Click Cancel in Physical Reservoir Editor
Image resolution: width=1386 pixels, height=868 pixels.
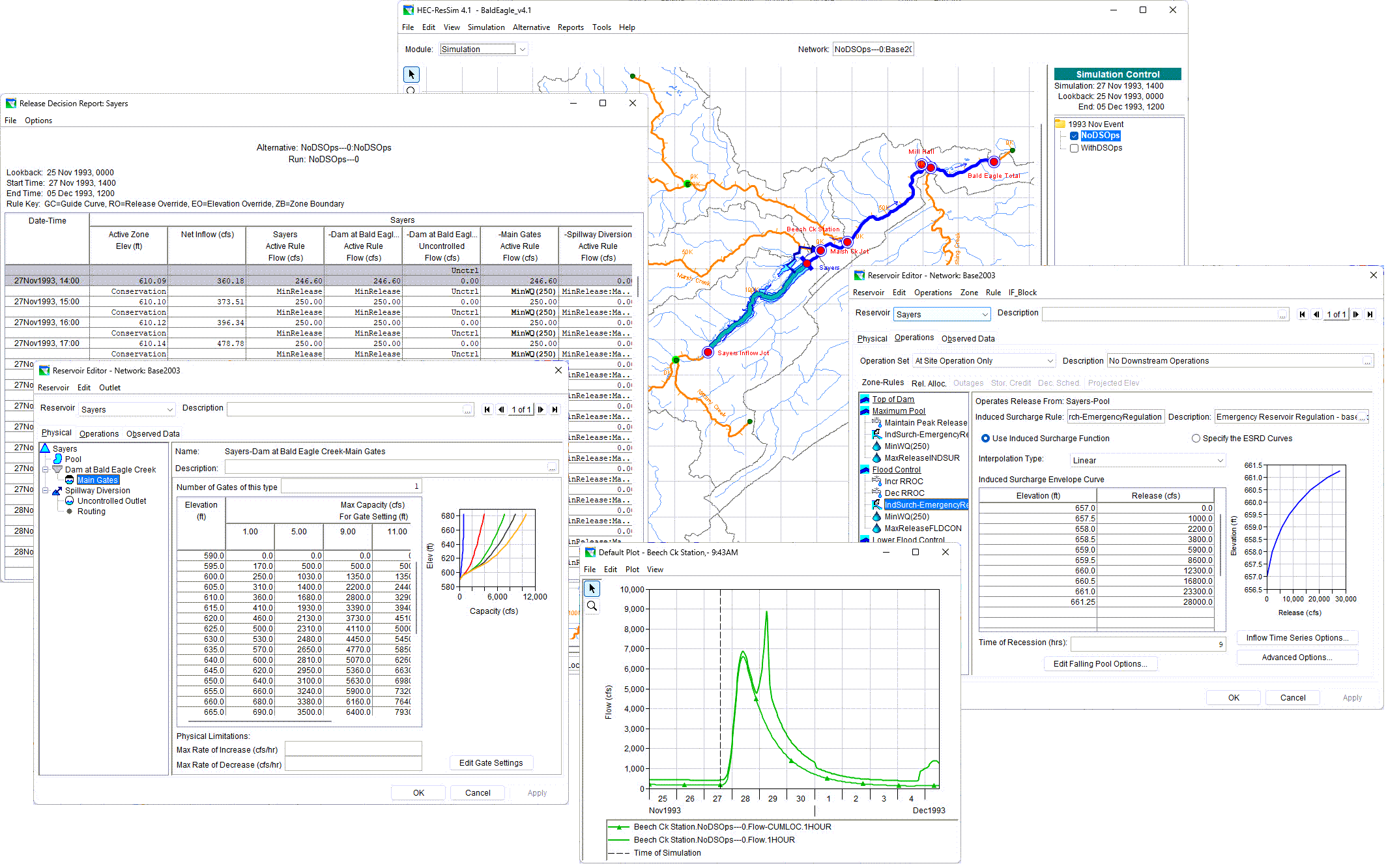pyautogui.click(x=478, y=793)
